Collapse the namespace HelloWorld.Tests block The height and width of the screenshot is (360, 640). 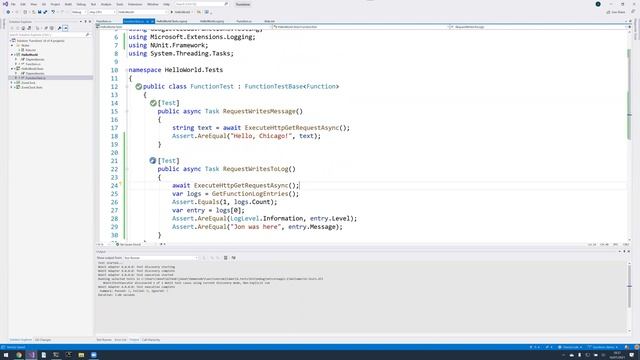tap(127, 70)
